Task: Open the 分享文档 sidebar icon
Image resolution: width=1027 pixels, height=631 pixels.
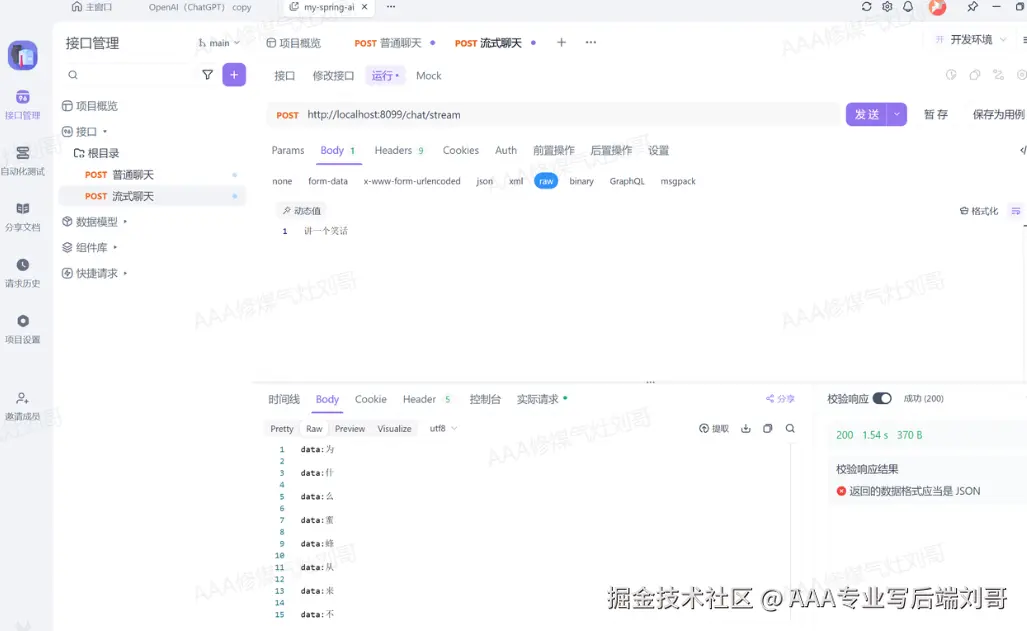Action: [x=22, y=216]
